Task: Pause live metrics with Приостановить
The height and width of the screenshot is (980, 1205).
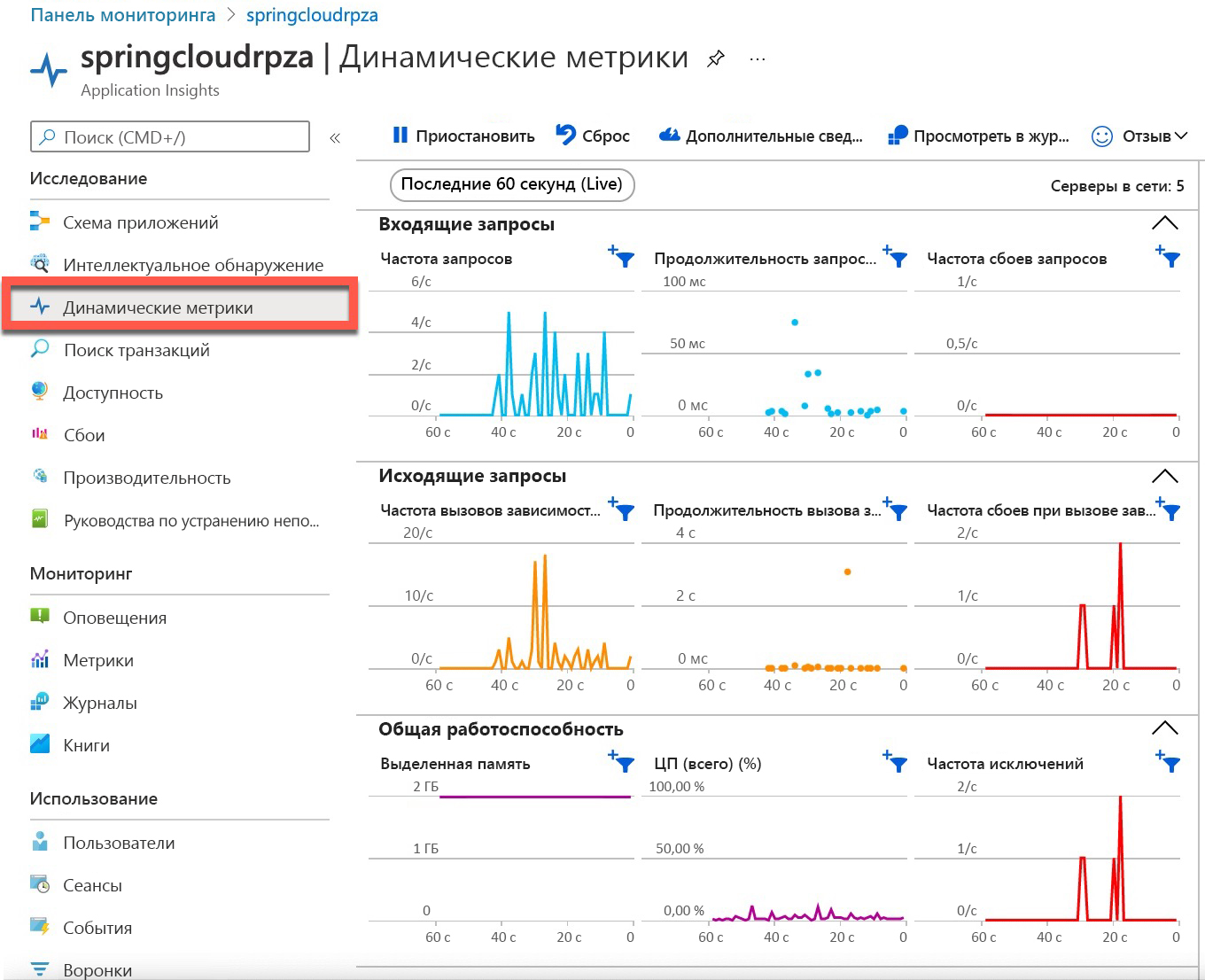Action: pyautogui.click(x=463, y=136)
